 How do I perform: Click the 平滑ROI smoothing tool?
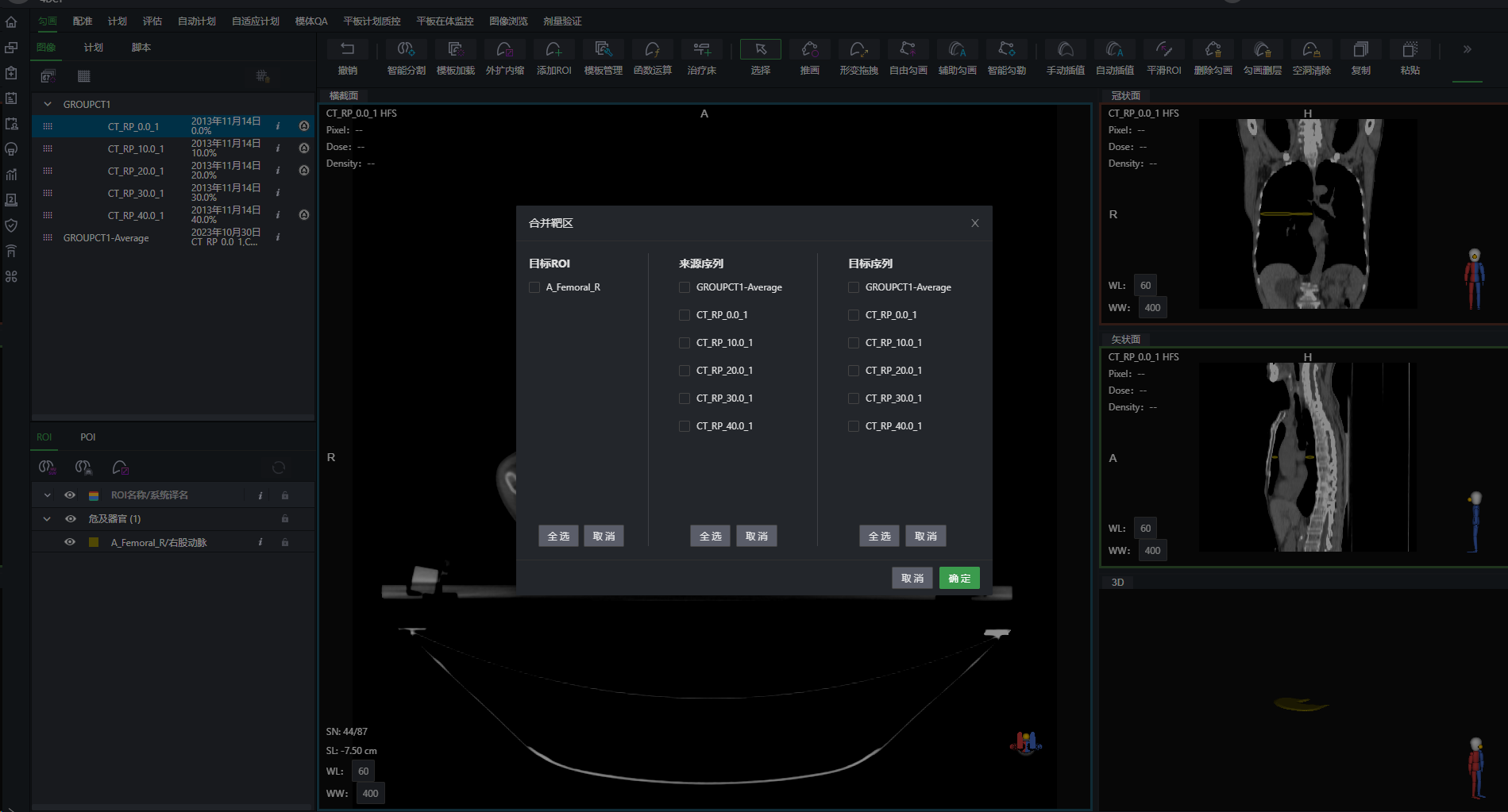pos(1164,50)
